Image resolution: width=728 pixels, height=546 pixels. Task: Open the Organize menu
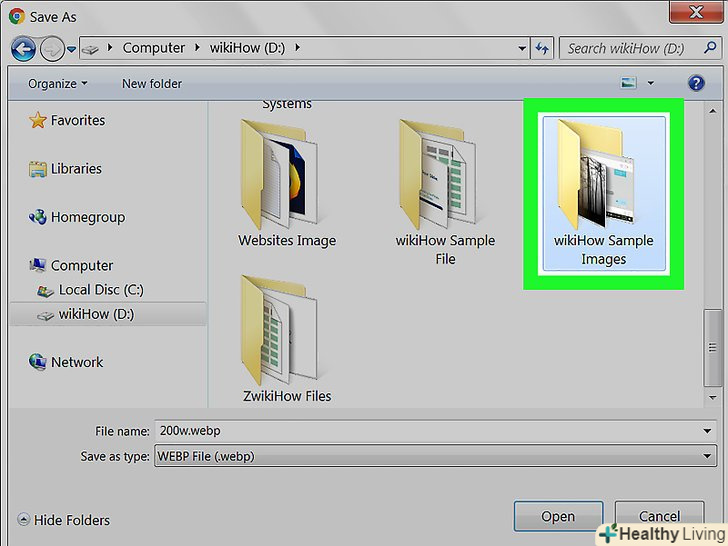point(58,84)
